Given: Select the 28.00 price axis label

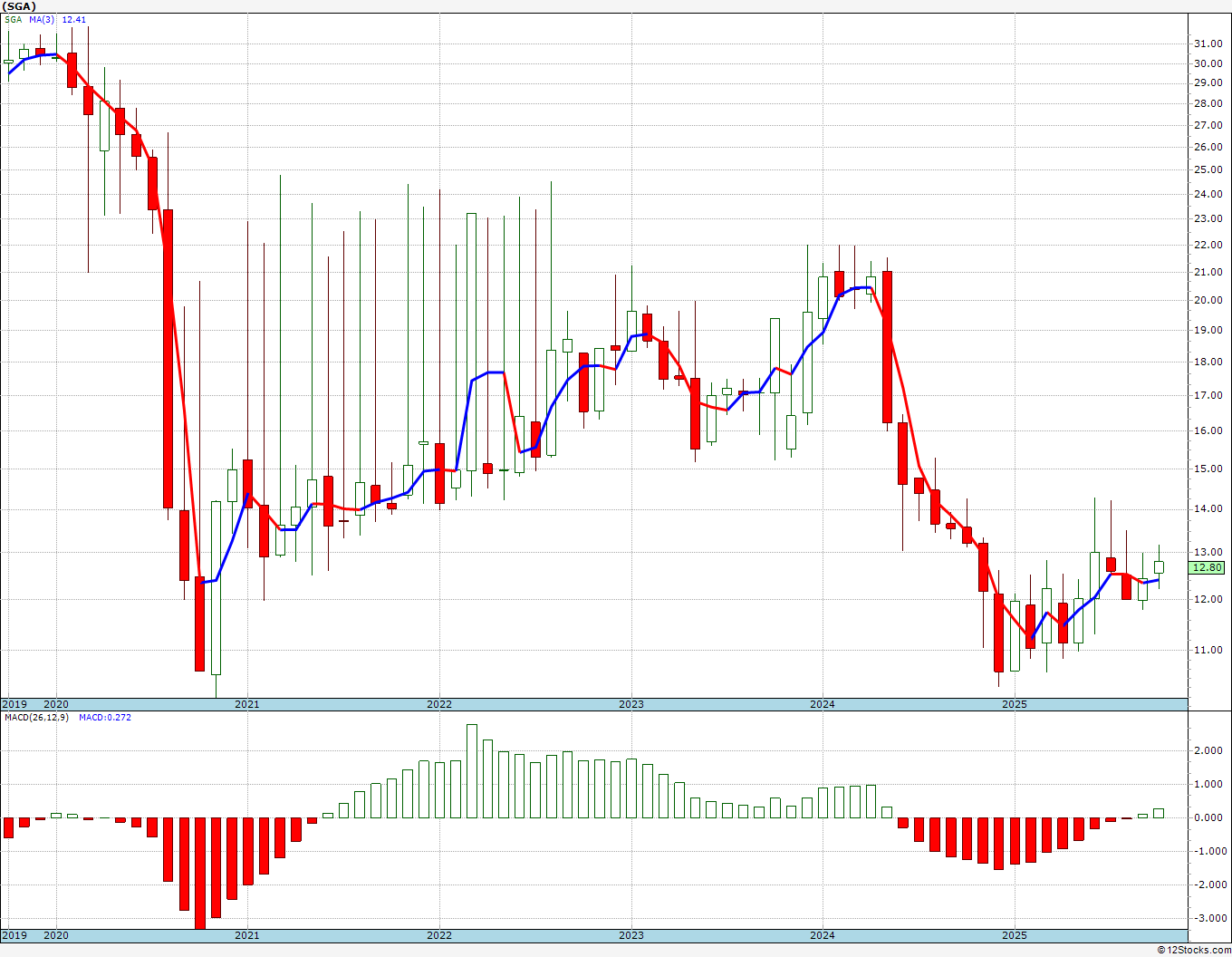Looking at the screenshot, I should 1208,103.
